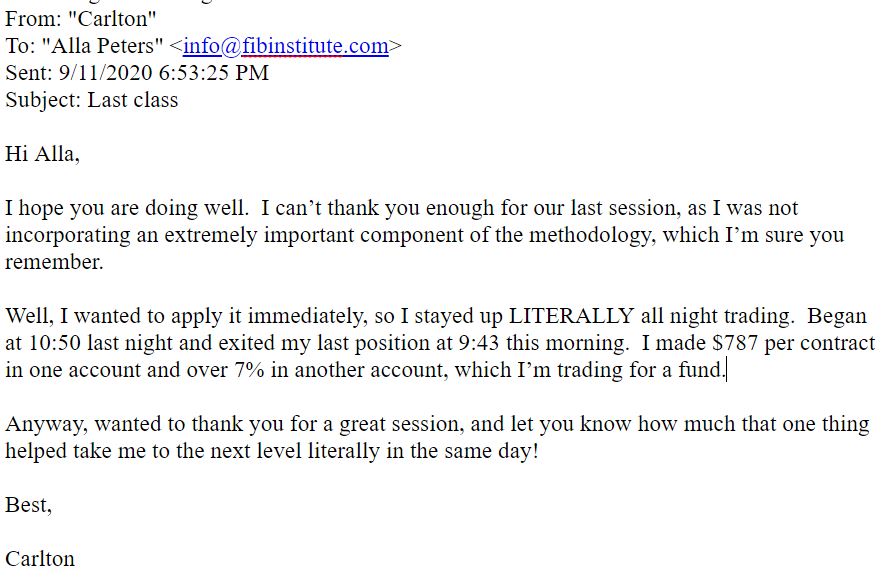888x579 pixels.
Task: Click the time "10:50" in the email body
Action: (x=54, y=343)
